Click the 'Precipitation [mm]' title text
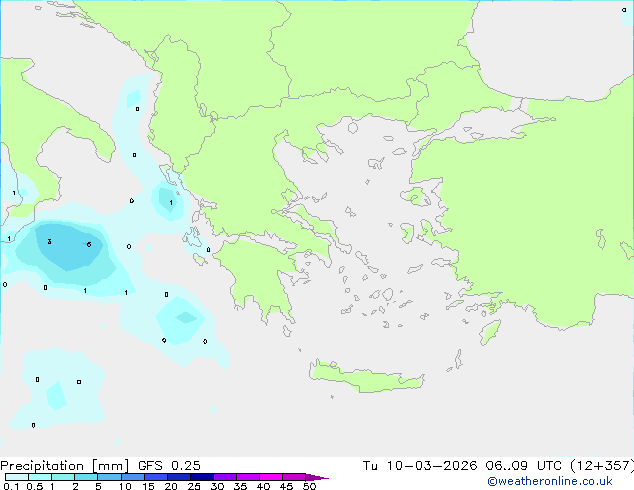Screen dimensions: 634x490 [x=65, y=466]
